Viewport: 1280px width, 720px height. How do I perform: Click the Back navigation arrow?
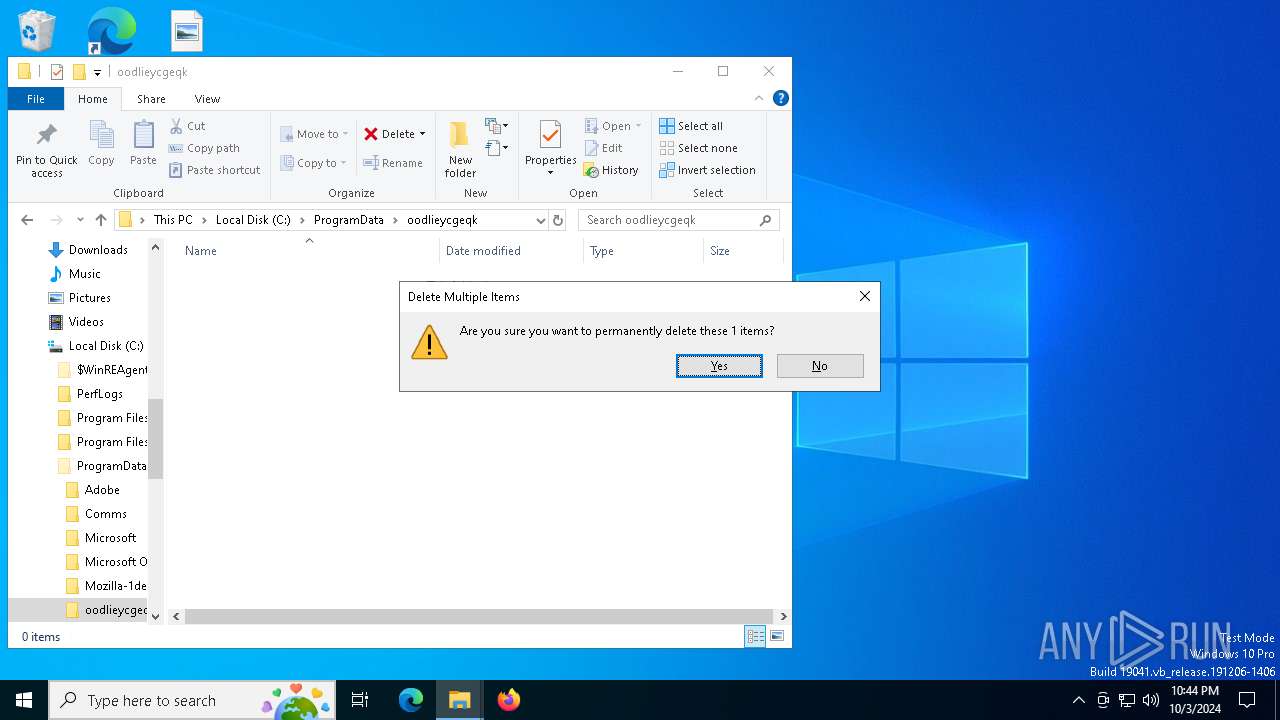click(27, 220)
